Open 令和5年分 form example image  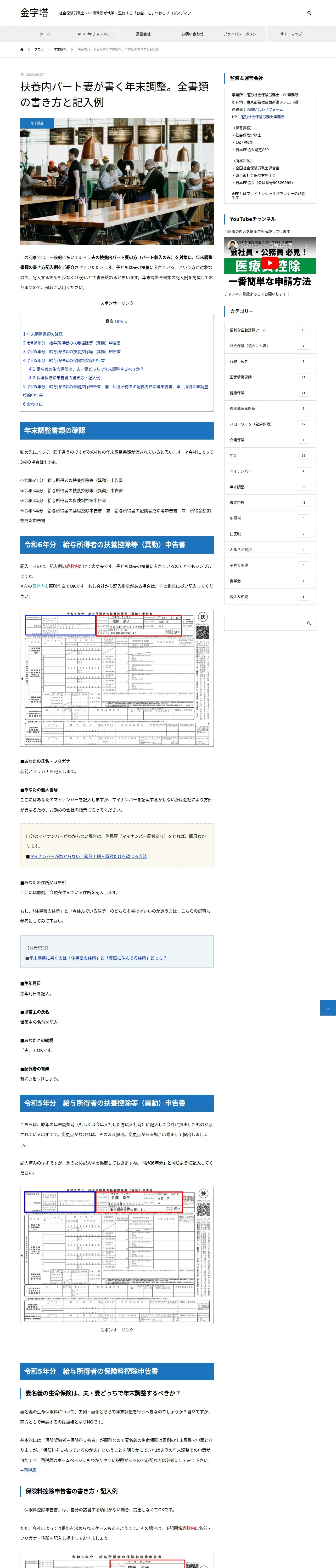click(x=116, y=1255)
